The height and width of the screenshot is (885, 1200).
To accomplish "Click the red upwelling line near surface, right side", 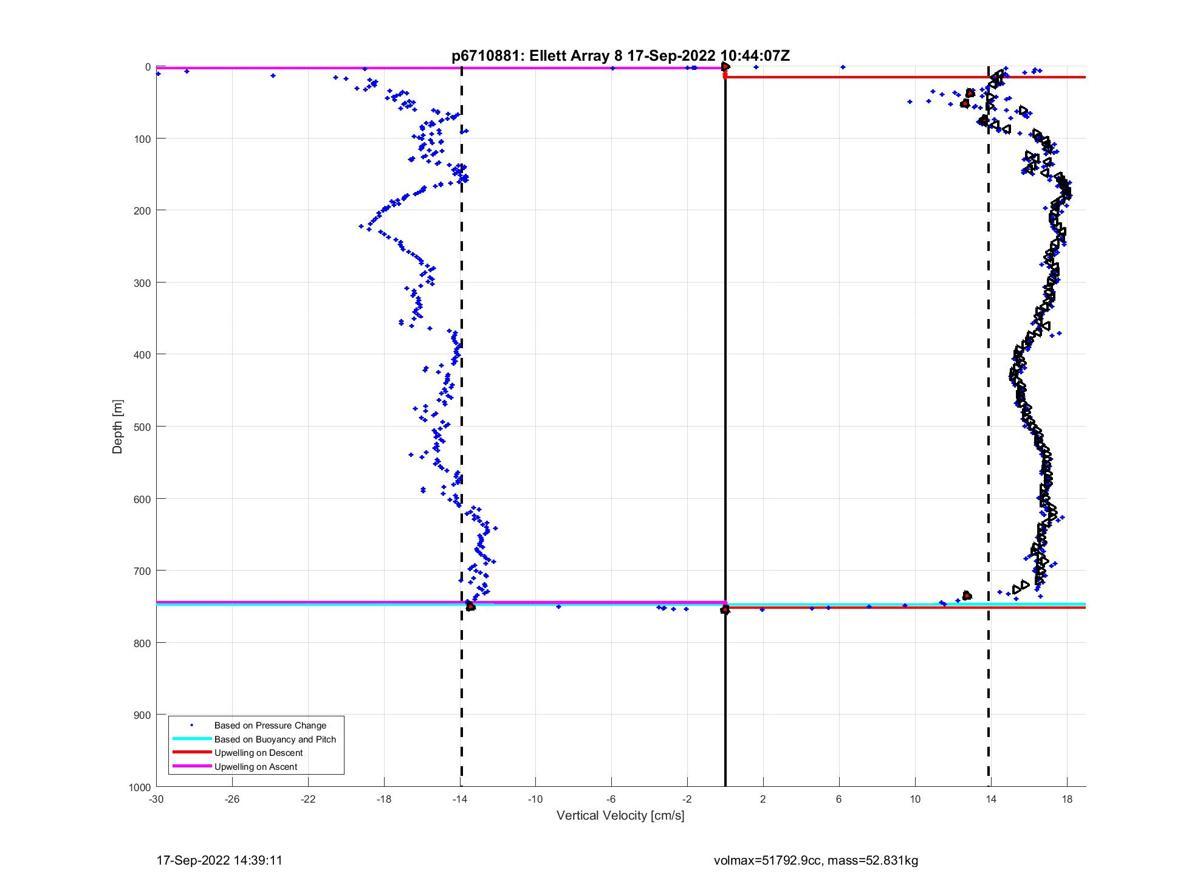I will 905,77.
